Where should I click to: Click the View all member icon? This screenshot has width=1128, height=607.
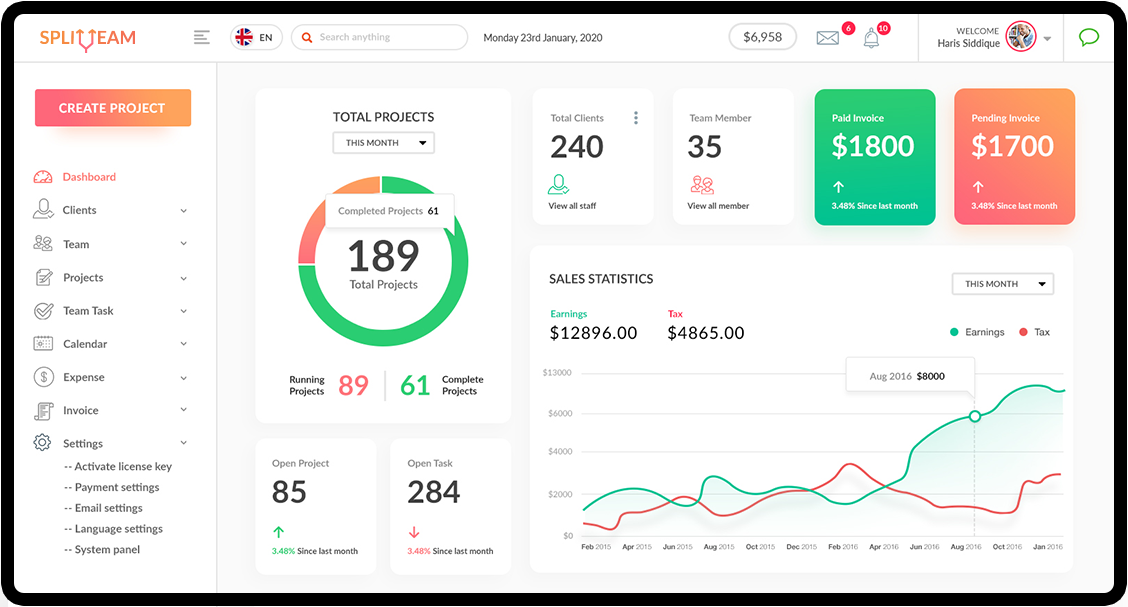pyautogui.click(x=702, y=185)
